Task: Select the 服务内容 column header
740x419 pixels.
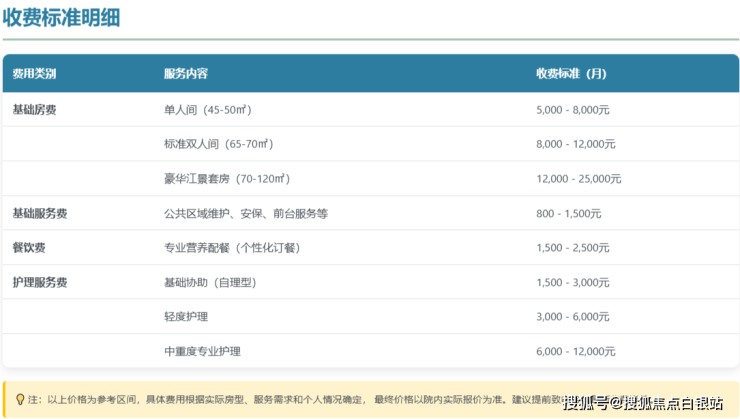Action: pyautogui.click(x=186, y=74)
